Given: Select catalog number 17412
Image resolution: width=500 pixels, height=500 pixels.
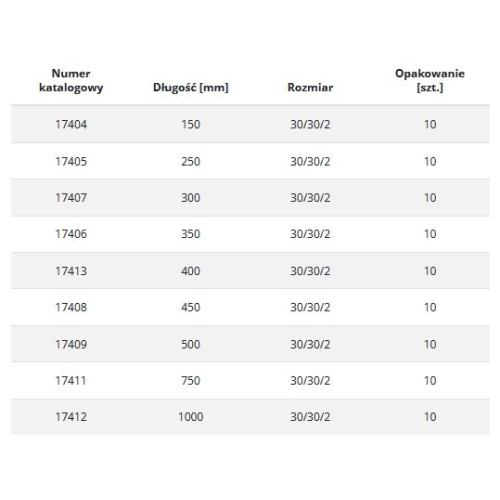Looking at the screenshot, I should point(71,417).
